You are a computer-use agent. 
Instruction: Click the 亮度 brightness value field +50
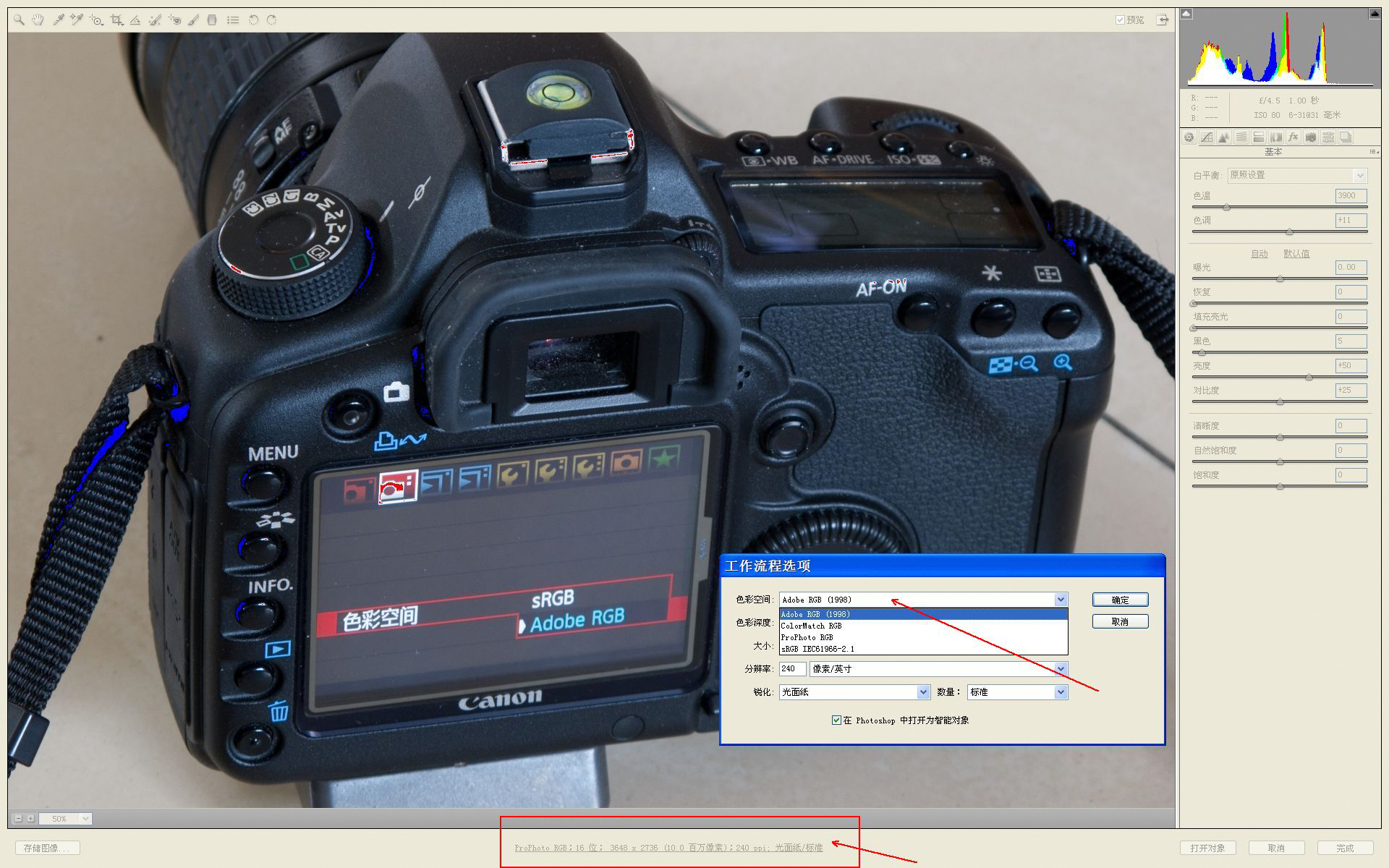point(1351,366)
